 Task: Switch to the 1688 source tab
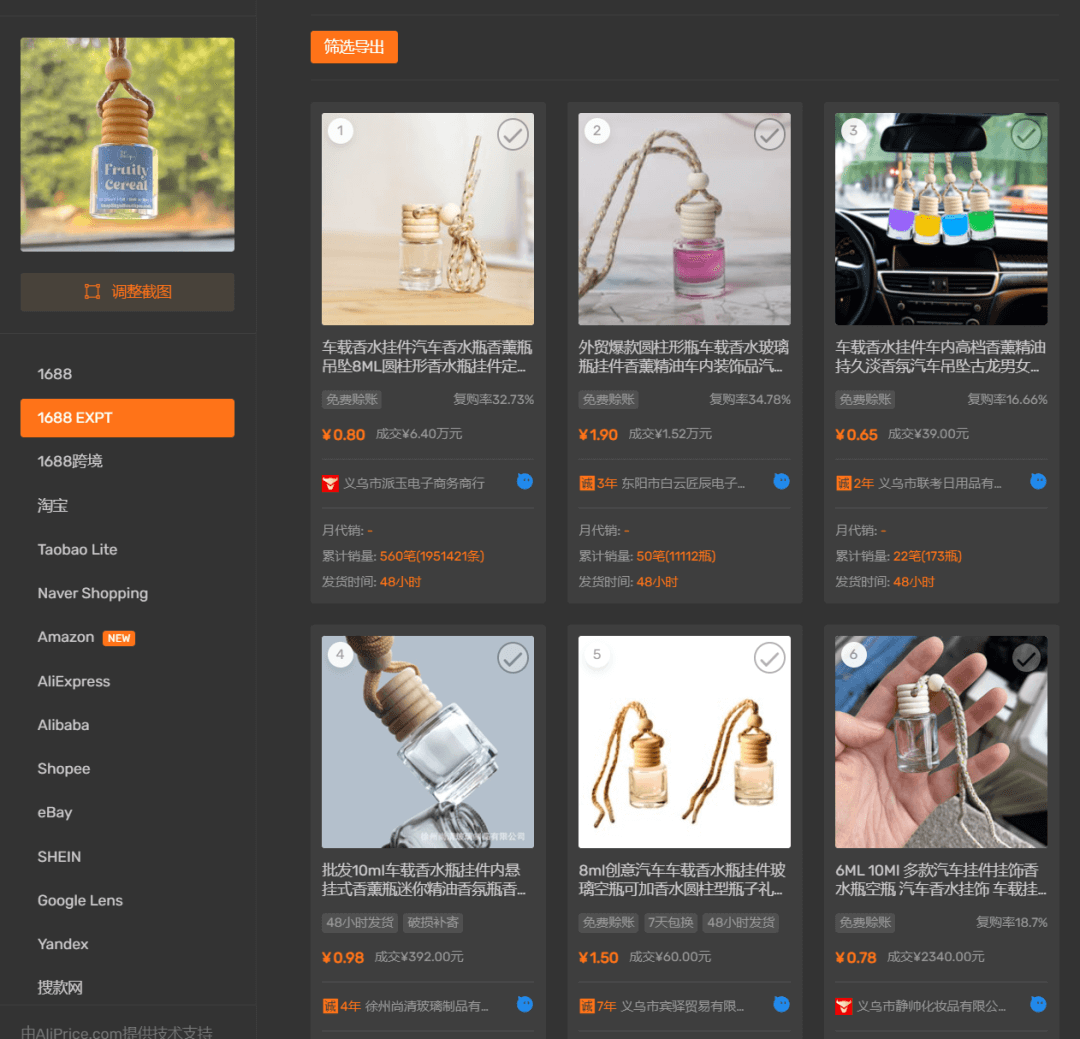(x=55, y=374)
